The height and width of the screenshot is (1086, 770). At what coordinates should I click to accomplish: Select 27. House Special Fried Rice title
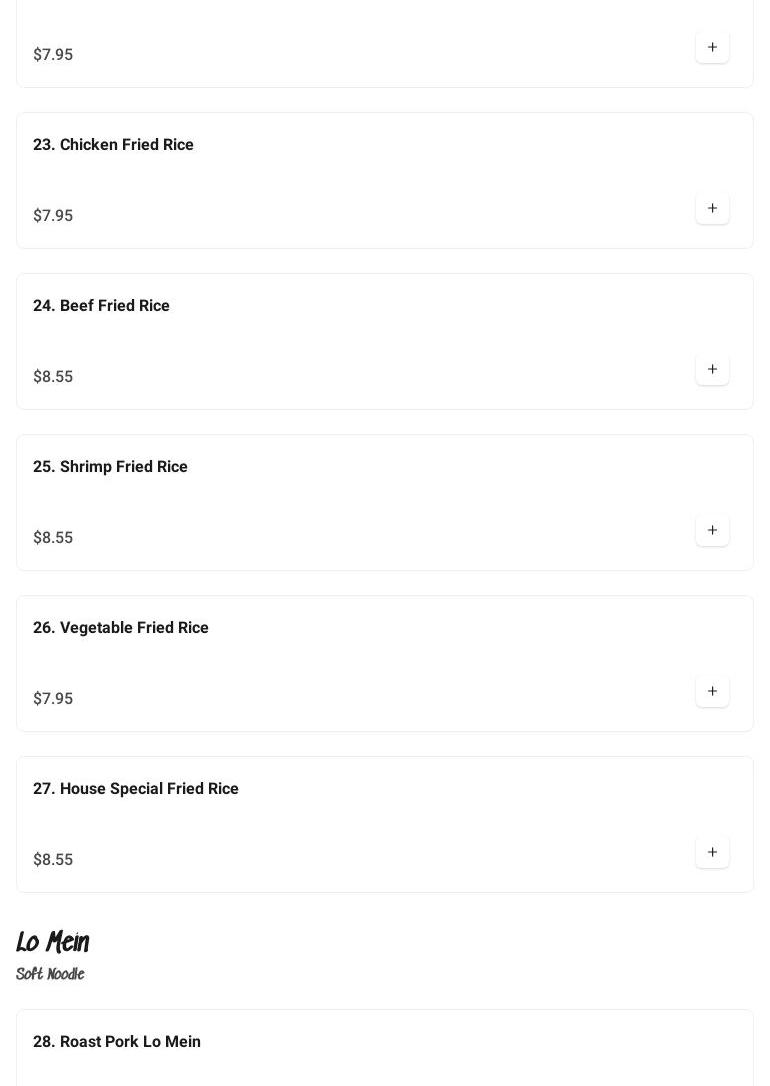pos(135,789)
